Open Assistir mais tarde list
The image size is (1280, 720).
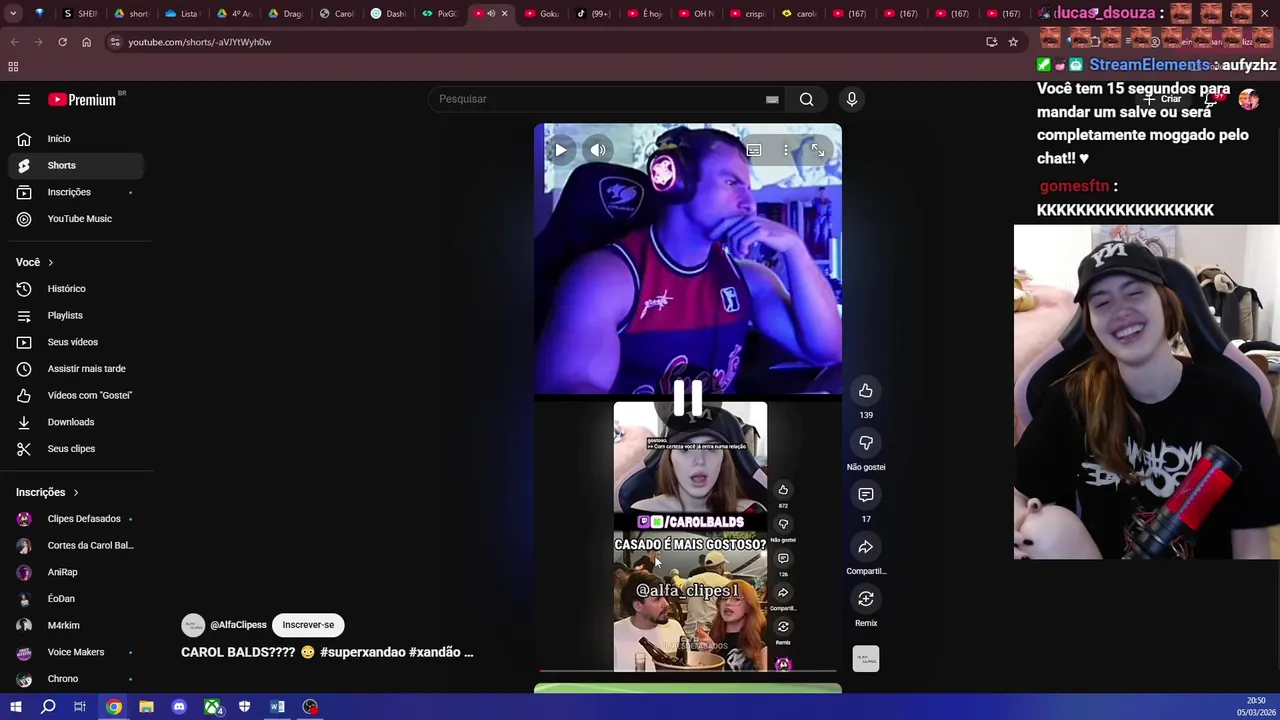coord(75,369)
